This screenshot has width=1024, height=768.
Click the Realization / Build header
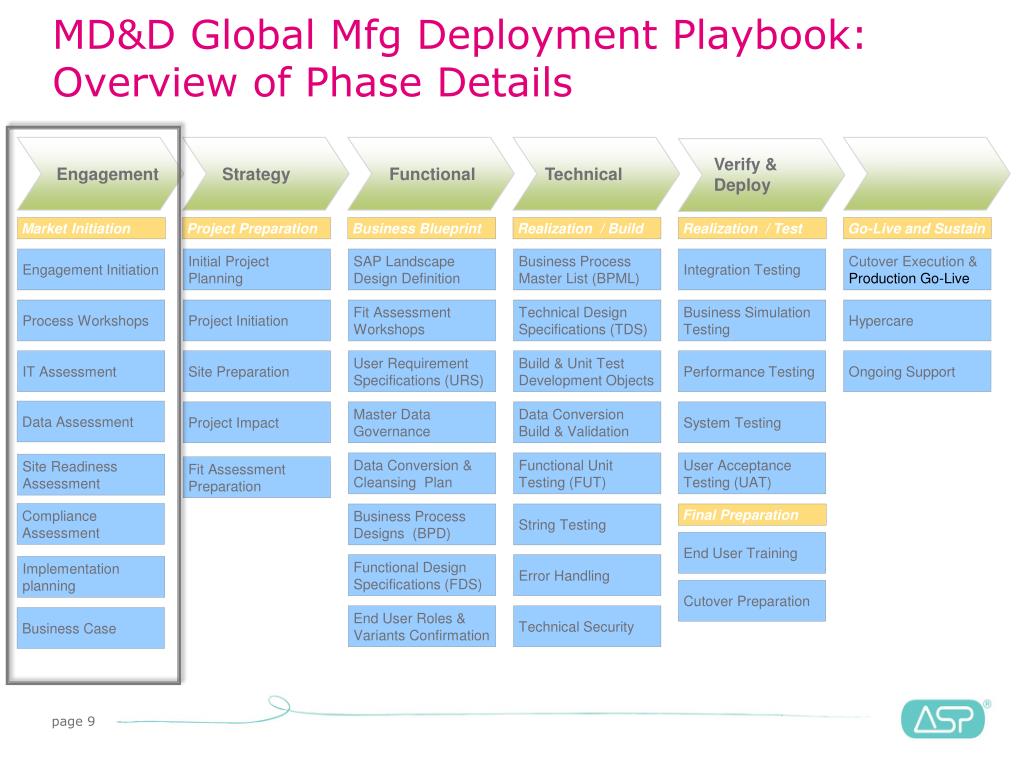pos(586,228)
